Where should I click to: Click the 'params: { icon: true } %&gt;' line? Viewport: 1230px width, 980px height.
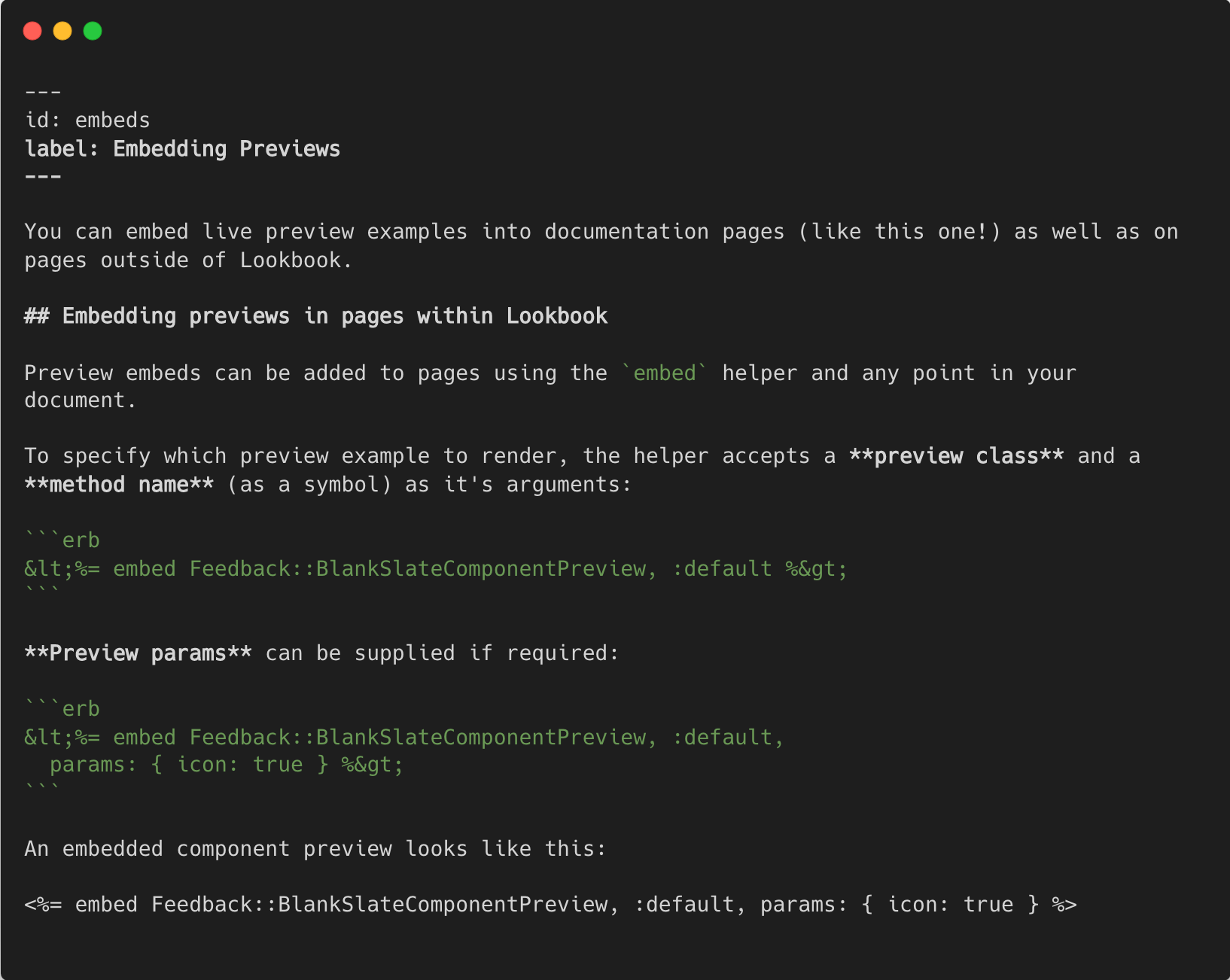227,765
